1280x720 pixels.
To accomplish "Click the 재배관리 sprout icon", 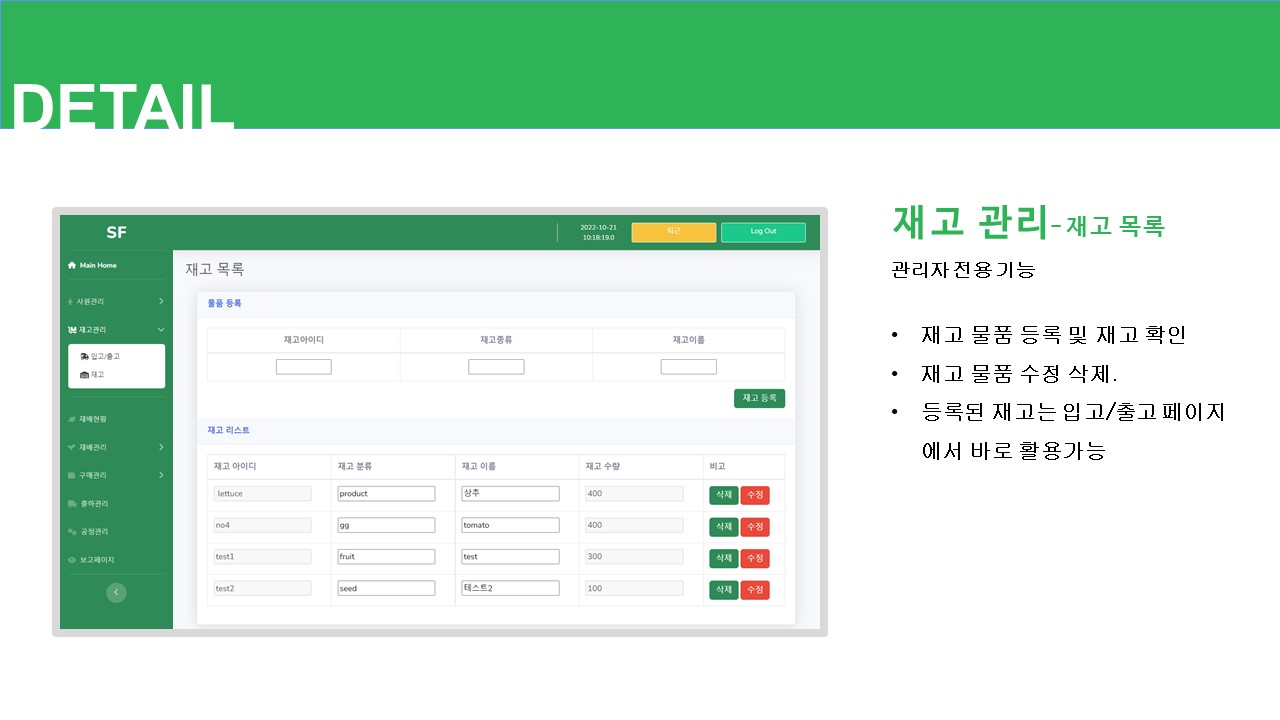I will (72, 447).
